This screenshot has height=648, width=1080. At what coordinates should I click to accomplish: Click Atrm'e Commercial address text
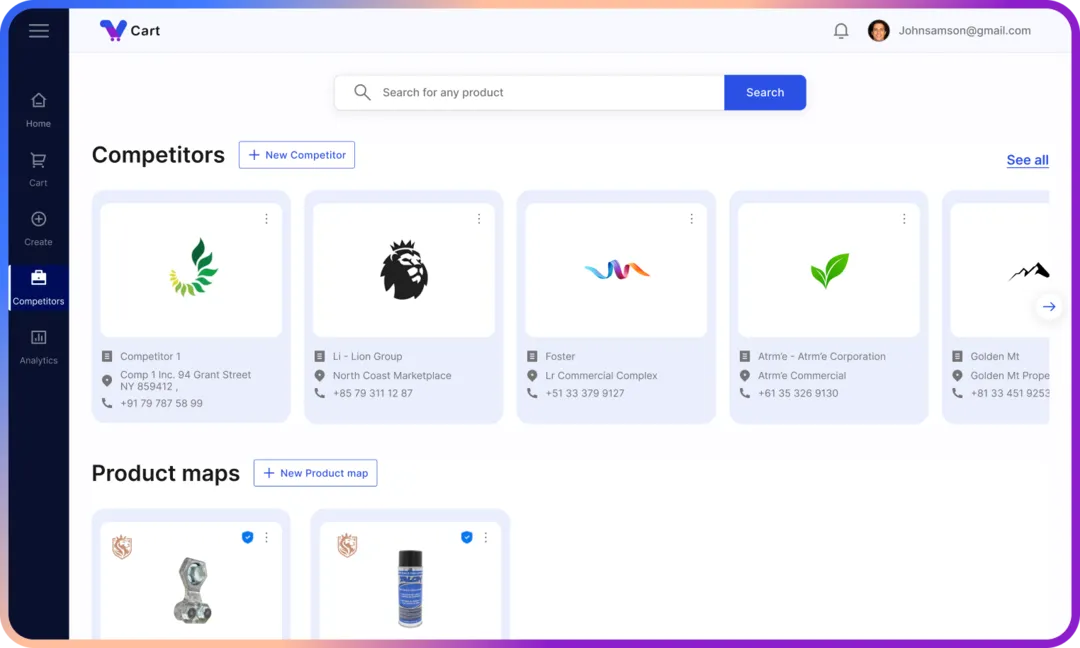tap(802, 375)
